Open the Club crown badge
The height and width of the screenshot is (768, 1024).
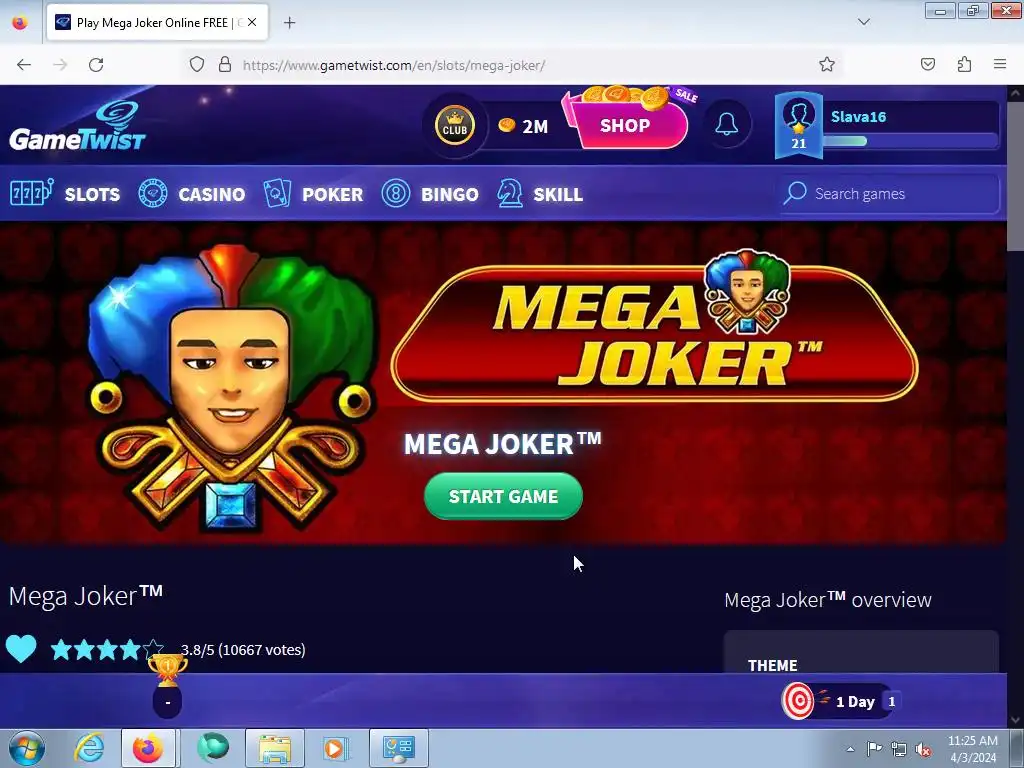click(455, 125)
